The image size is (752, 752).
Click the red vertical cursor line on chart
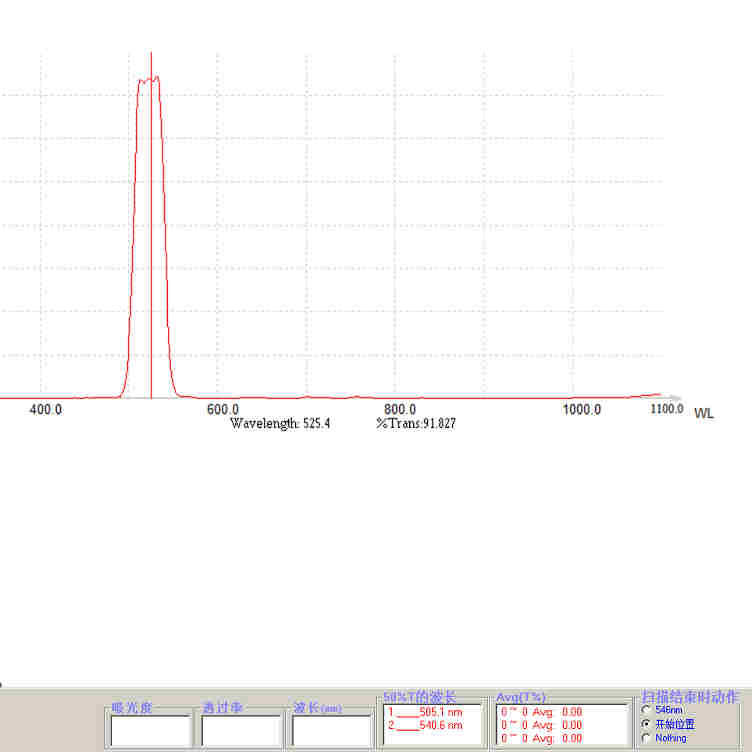click(152, 225)
